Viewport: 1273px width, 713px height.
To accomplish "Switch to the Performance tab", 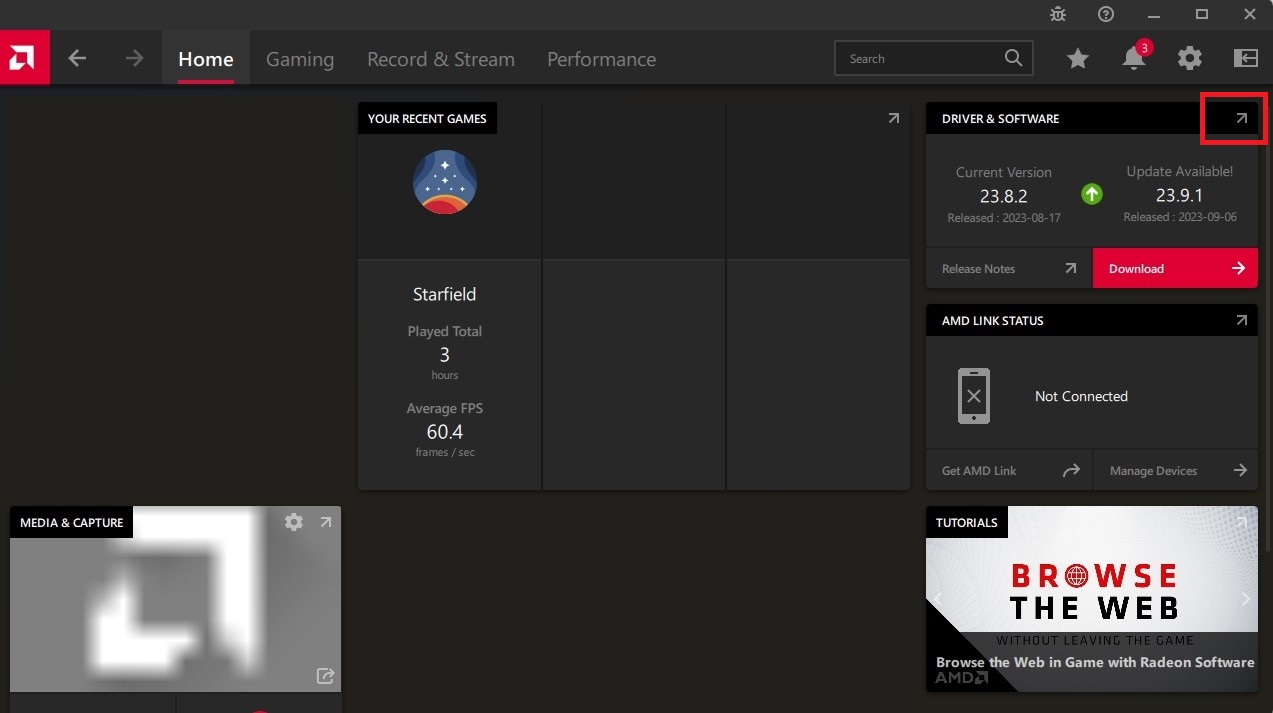I will (601, 59).
